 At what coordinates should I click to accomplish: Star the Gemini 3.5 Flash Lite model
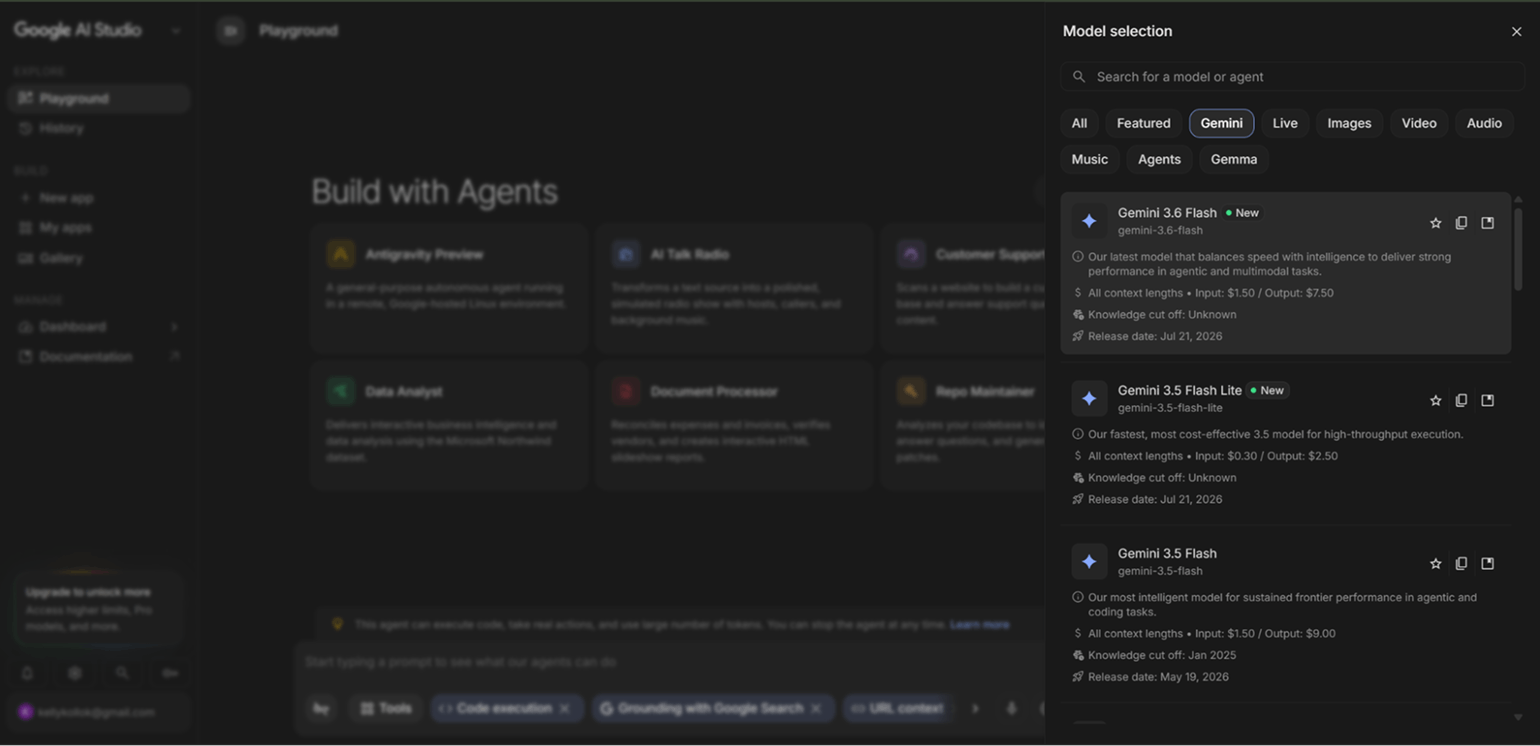click(x=1436, y=400)
